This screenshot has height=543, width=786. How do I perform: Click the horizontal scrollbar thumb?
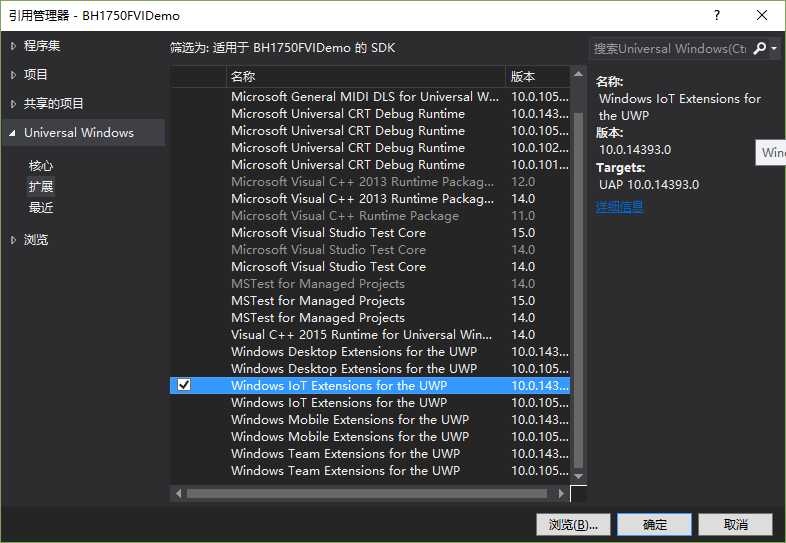367,493
